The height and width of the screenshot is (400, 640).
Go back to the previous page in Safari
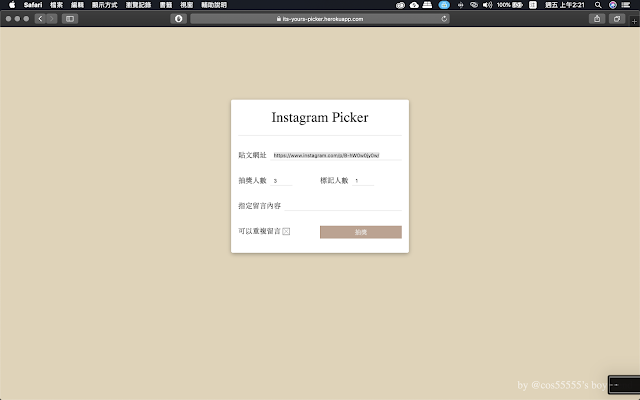pos(40,19)
